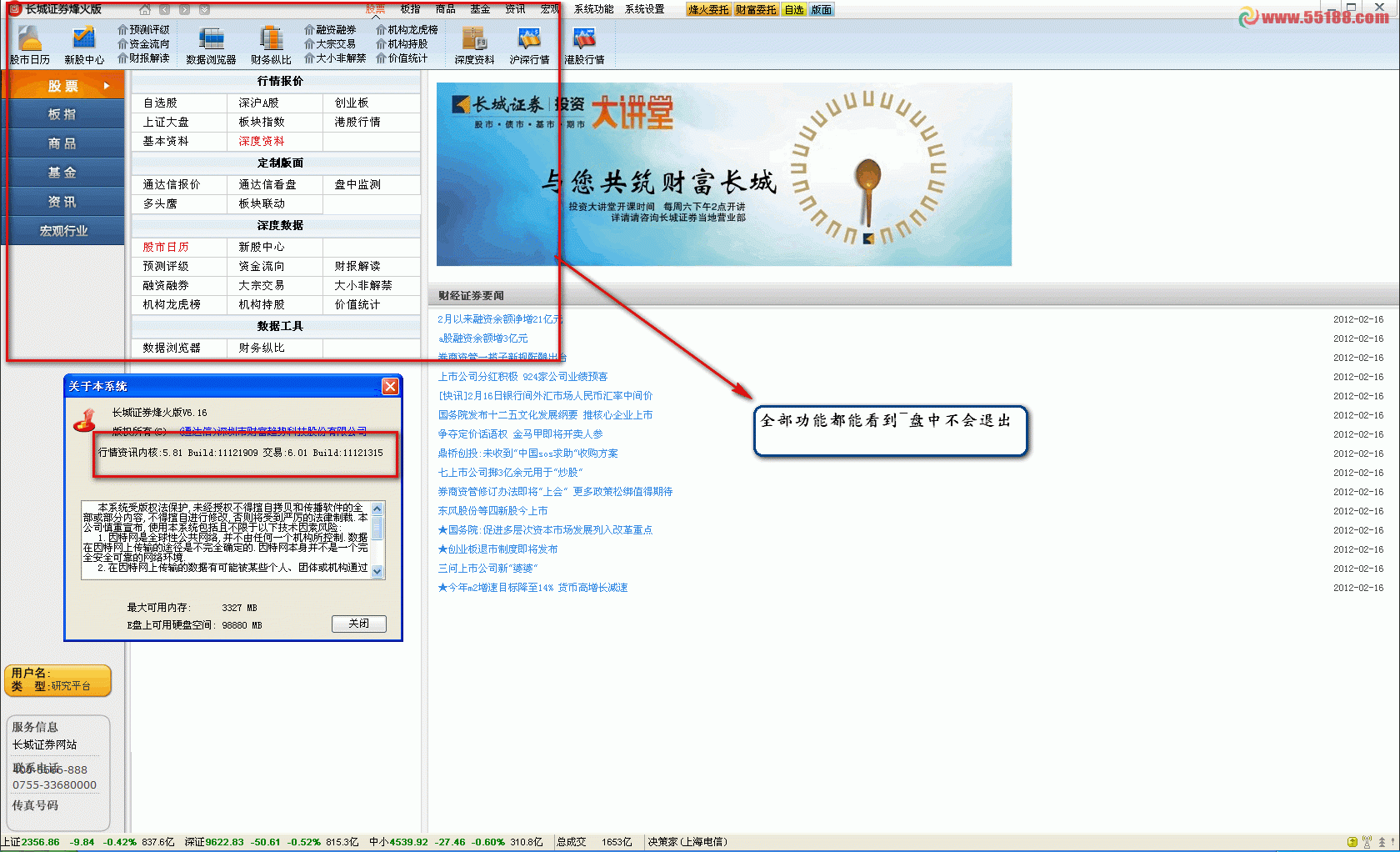Open news '上市公司分红积极 924家公司业绩预喜'
This screenshot has width=1400, height=852.
point(523,377)
